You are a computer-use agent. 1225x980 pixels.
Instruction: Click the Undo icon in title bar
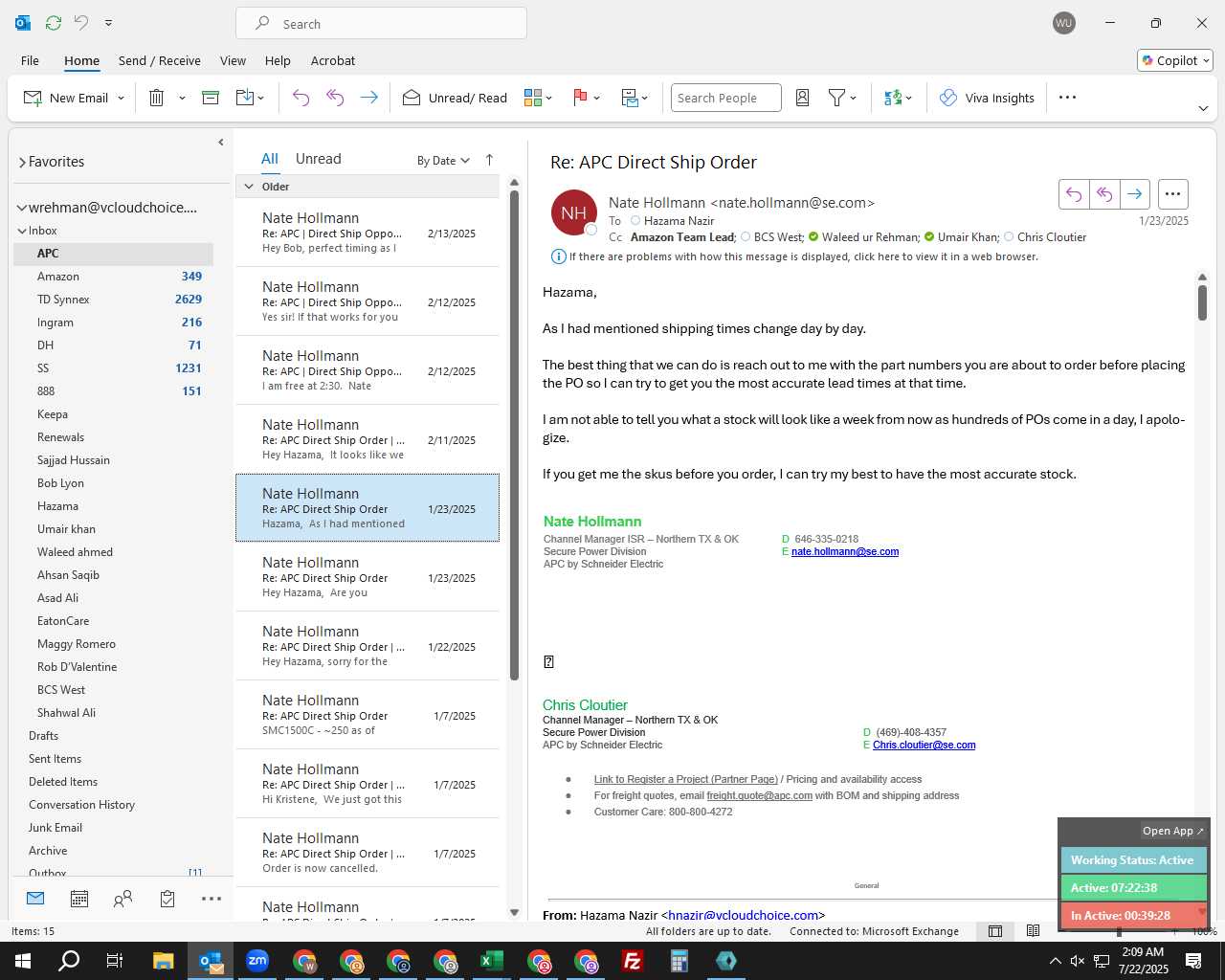click(81, 23)
